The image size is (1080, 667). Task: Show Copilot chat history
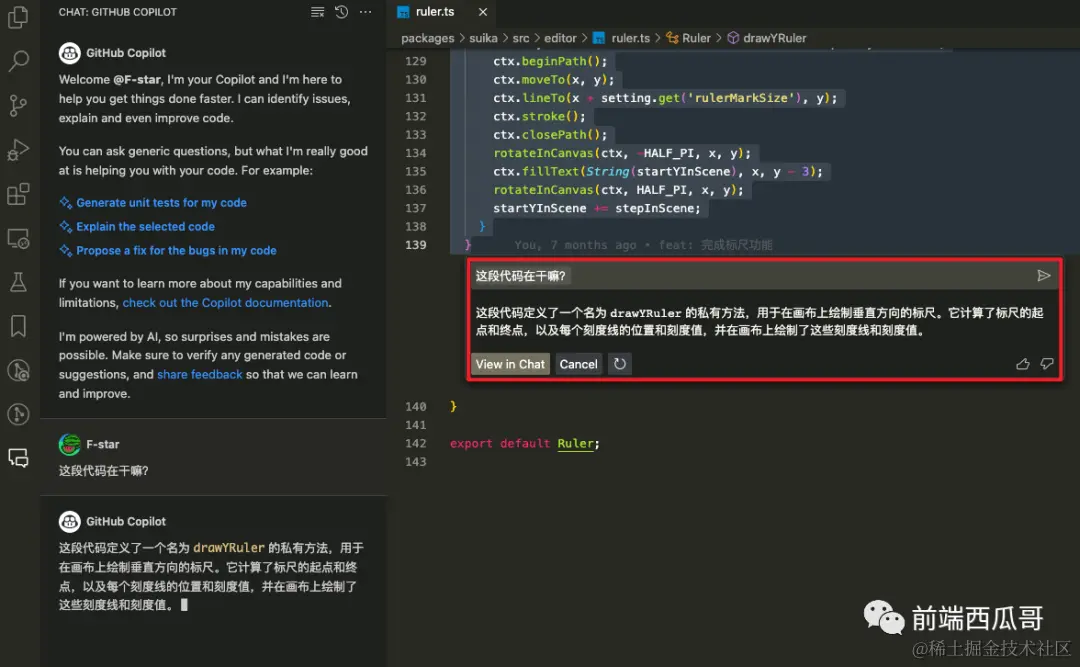click(341, 12)
